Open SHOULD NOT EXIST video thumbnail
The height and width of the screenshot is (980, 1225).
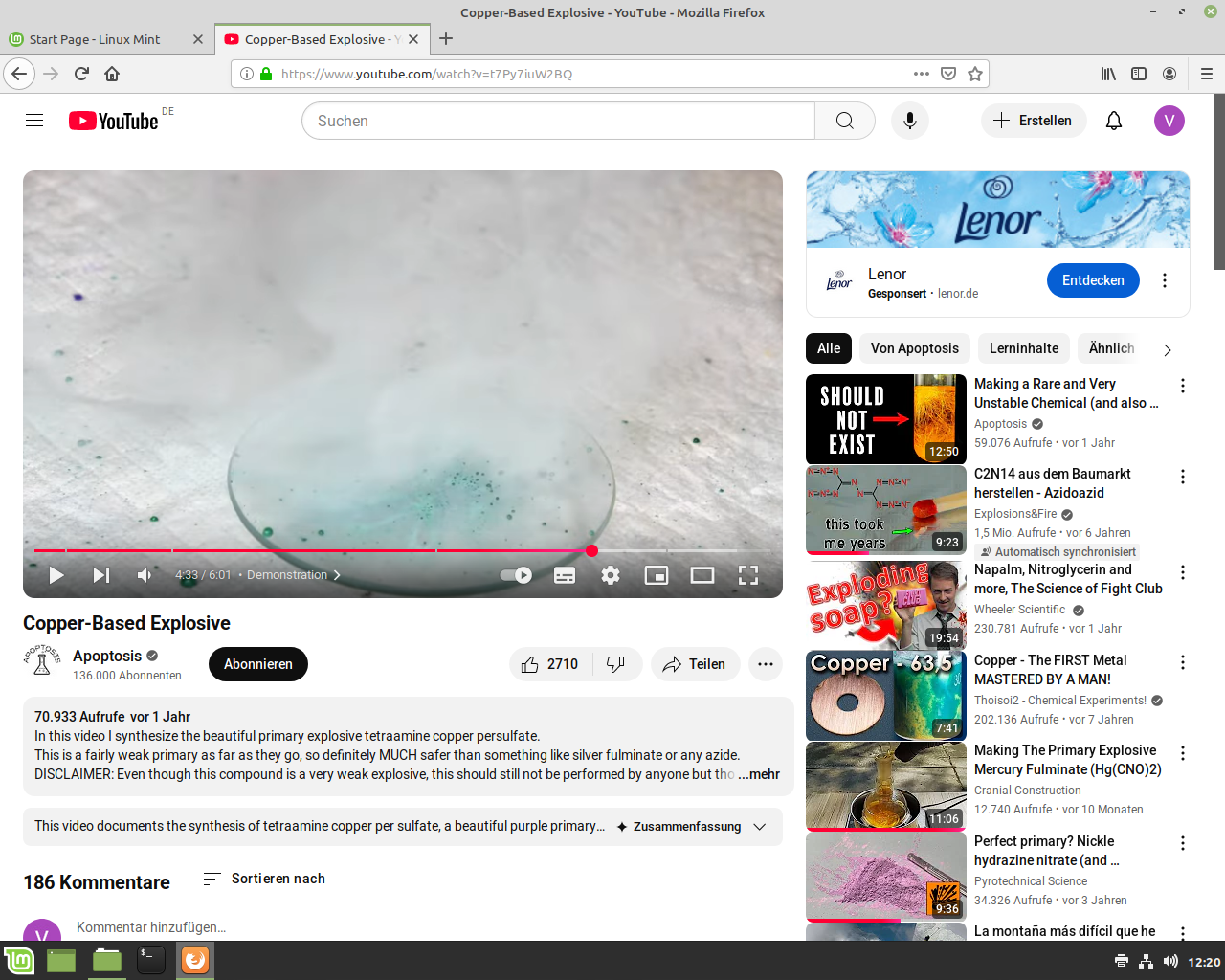(x=886, y=419)
